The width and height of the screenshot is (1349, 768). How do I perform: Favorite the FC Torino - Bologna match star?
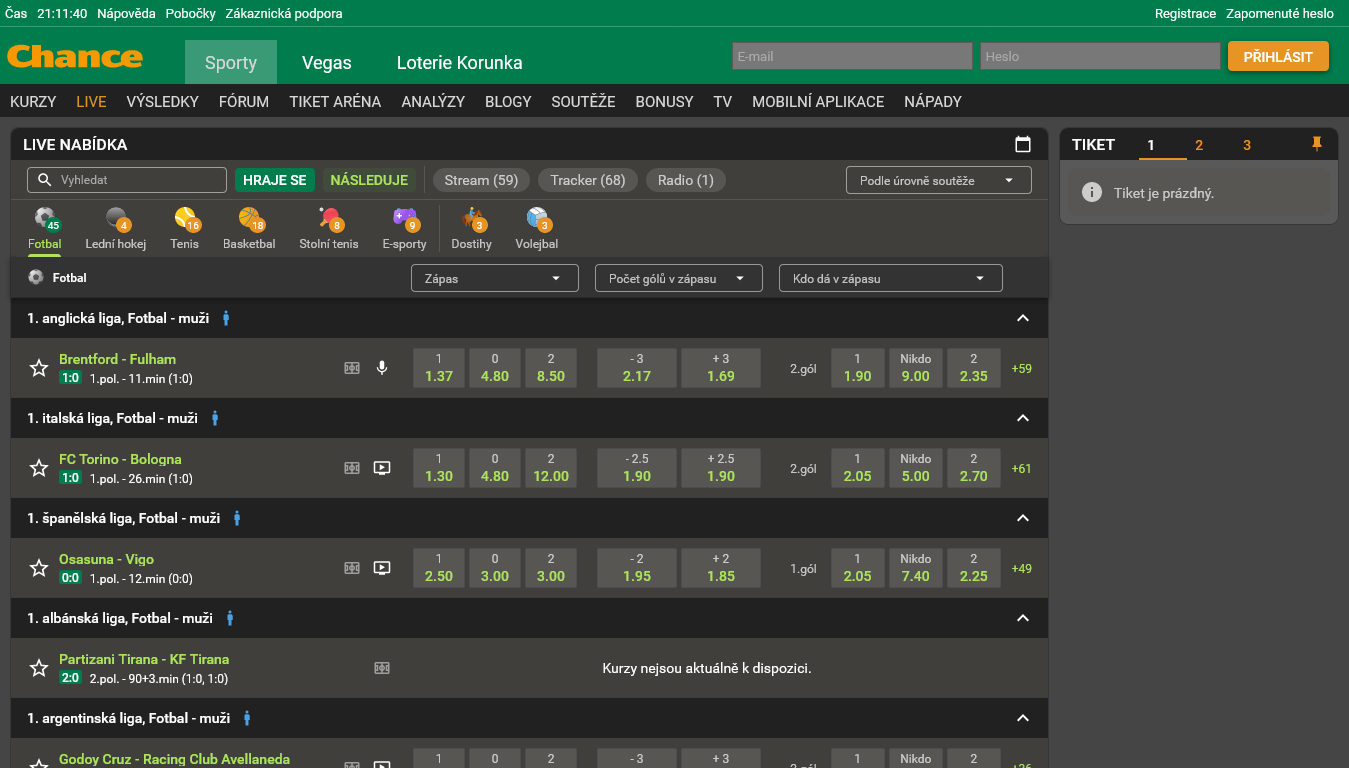click(x=39, y=468)
